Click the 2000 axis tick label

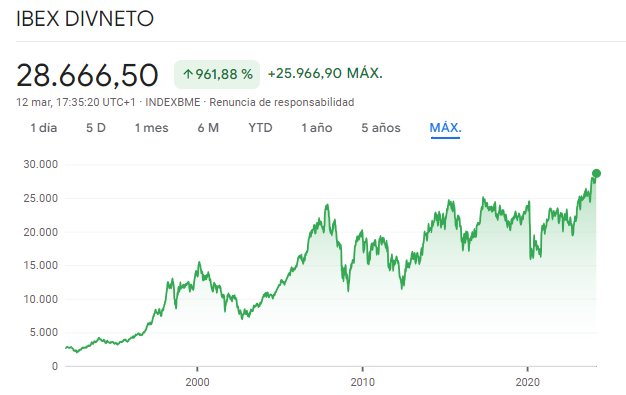197,382
